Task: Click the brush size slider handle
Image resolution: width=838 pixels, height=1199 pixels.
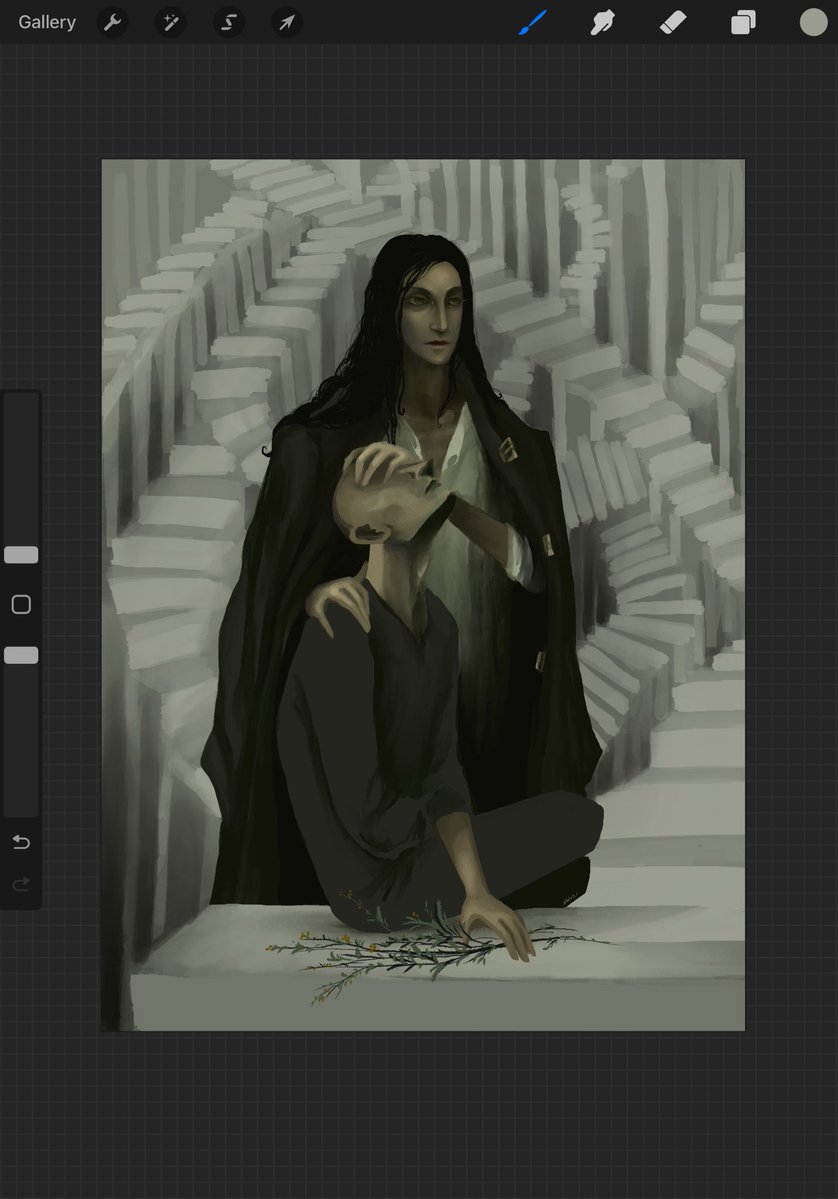Action: click(21, 555)
